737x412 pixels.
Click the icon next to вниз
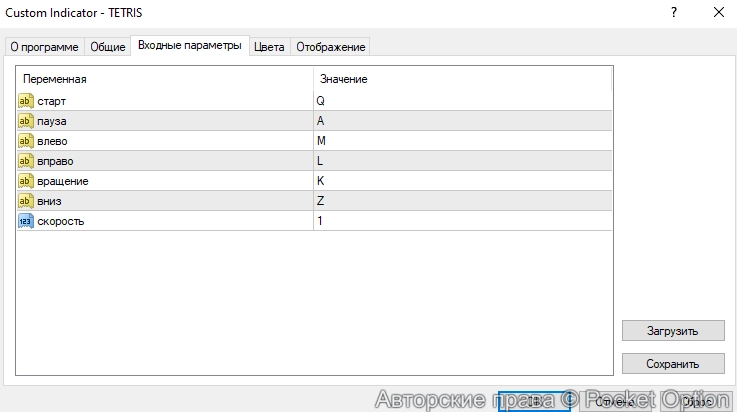point(26,201)
